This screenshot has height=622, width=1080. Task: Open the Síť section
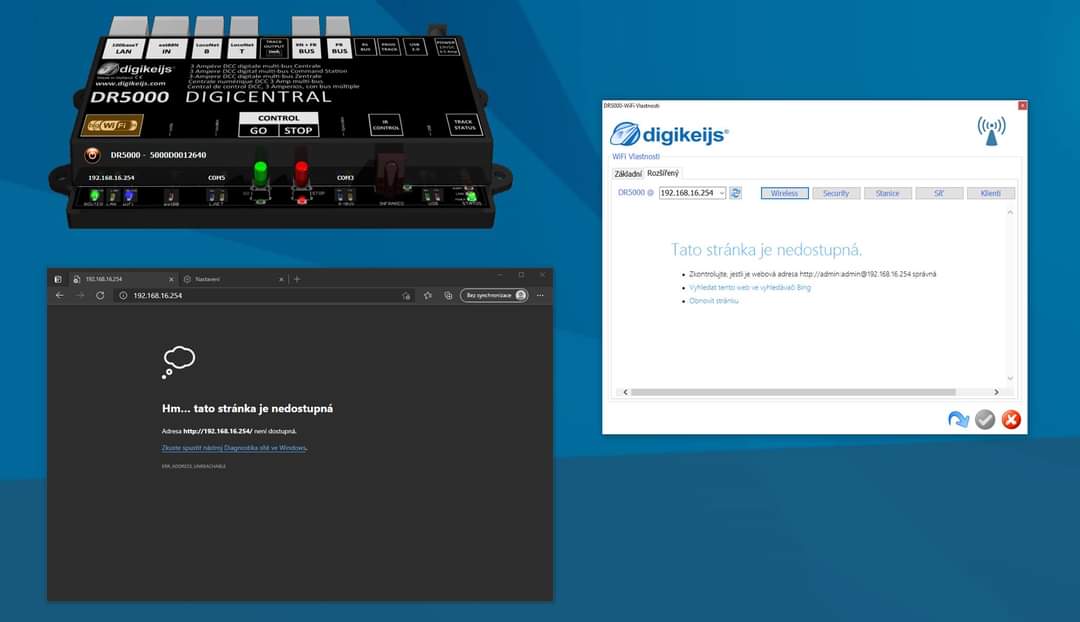(939, 193)
